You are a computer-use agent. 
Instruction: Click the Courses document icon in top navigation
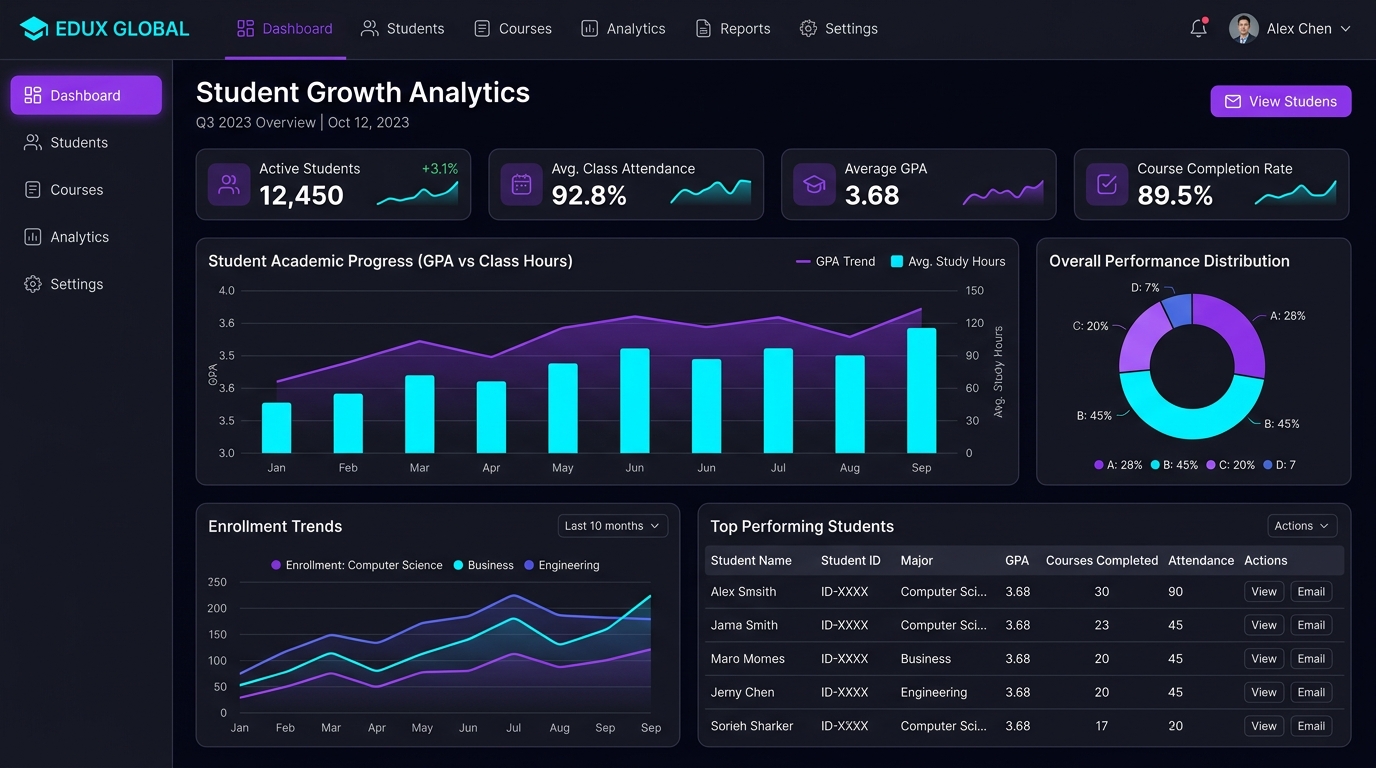482,29
